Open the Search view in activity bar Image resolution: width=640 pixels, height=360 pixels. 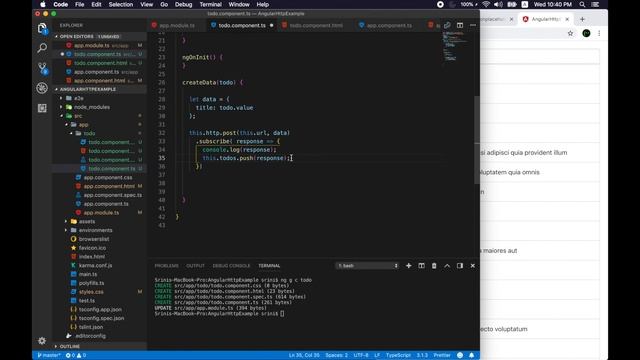pos(42,48)
